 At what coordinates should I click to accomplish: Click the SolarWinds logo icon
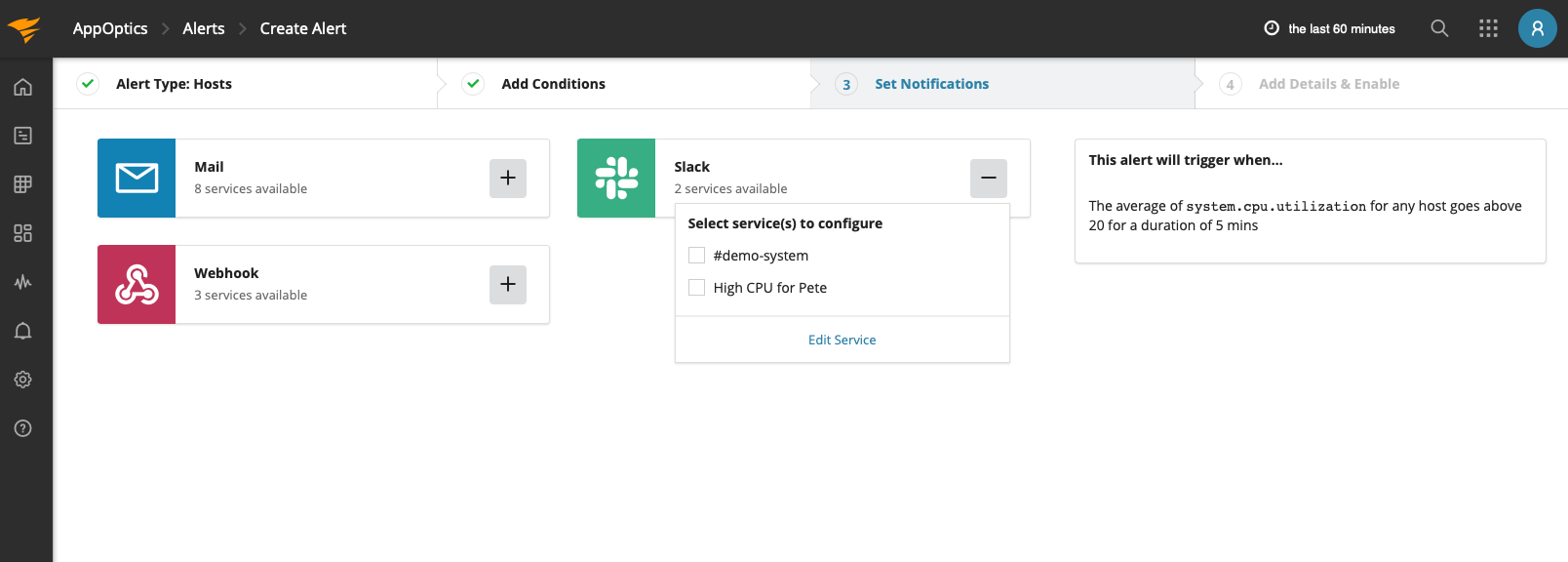pyautogui.click(x=24, y=29)
